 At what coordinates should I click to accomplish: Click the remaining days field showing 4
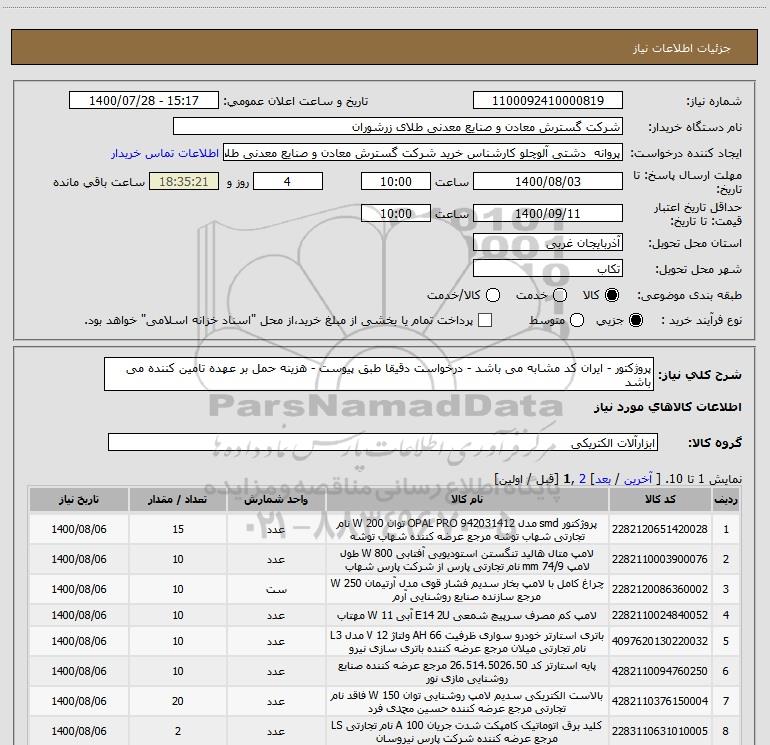click(288, 181)
